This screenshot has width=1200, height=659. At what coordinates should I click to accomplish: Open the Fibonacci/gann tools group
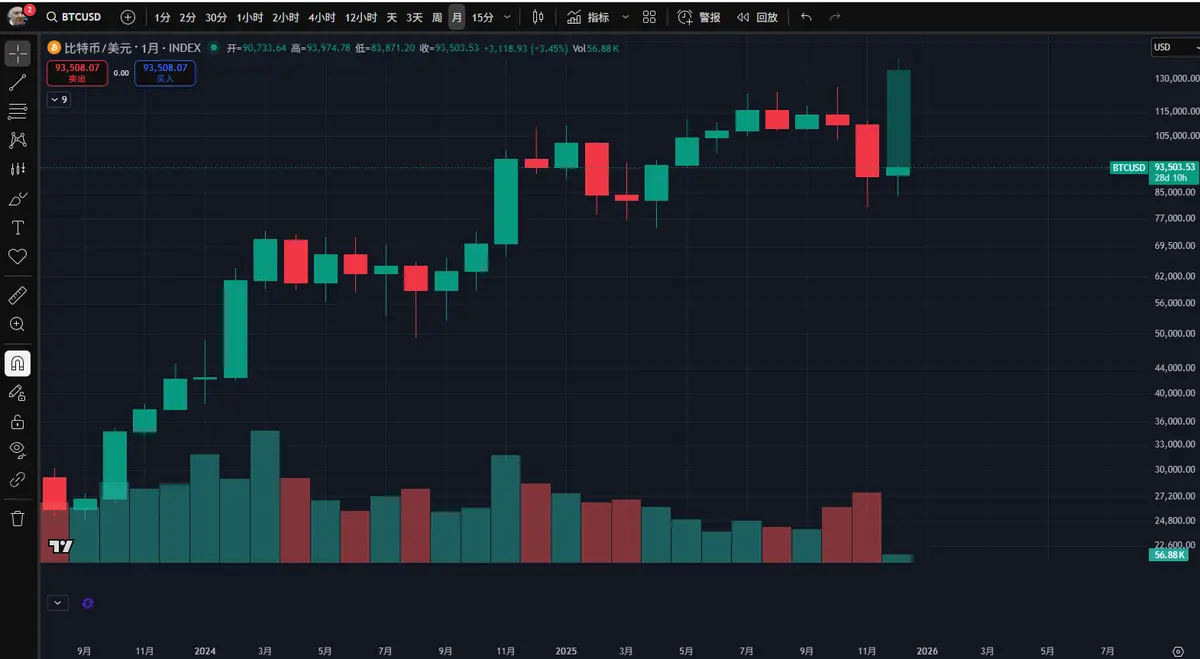pyautogui.click(x=17, y=111)
